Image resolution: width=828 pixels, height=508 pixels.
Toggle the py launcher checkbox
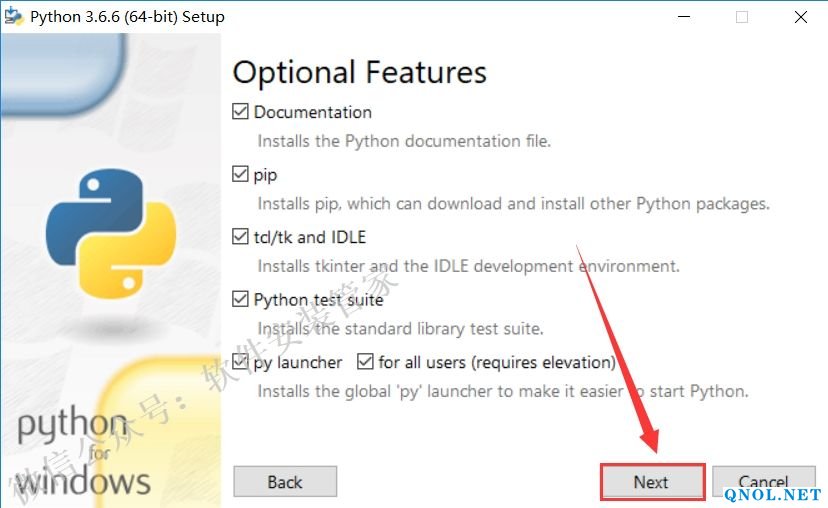[240, 362]
